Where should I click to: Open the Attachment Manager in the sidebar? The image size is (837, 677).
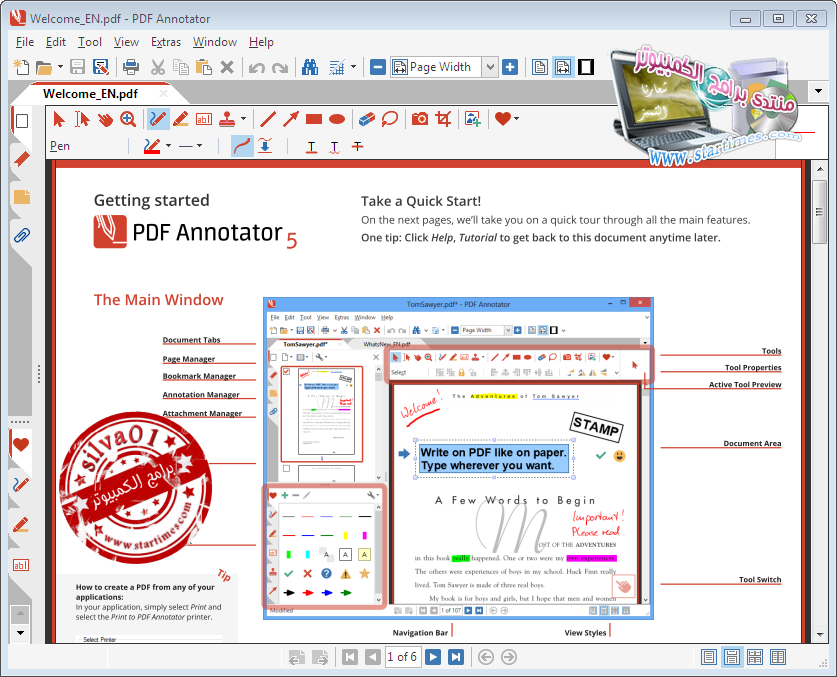click(20, 236)
